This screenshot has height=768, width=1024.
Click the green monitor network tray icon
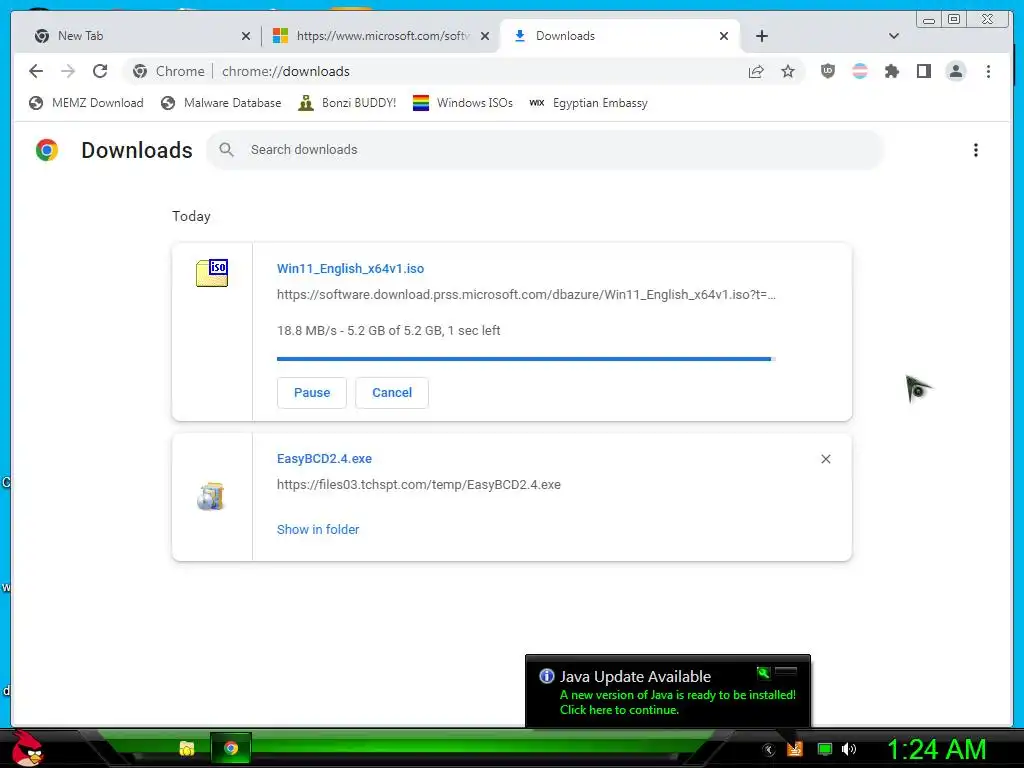[825, 749]
